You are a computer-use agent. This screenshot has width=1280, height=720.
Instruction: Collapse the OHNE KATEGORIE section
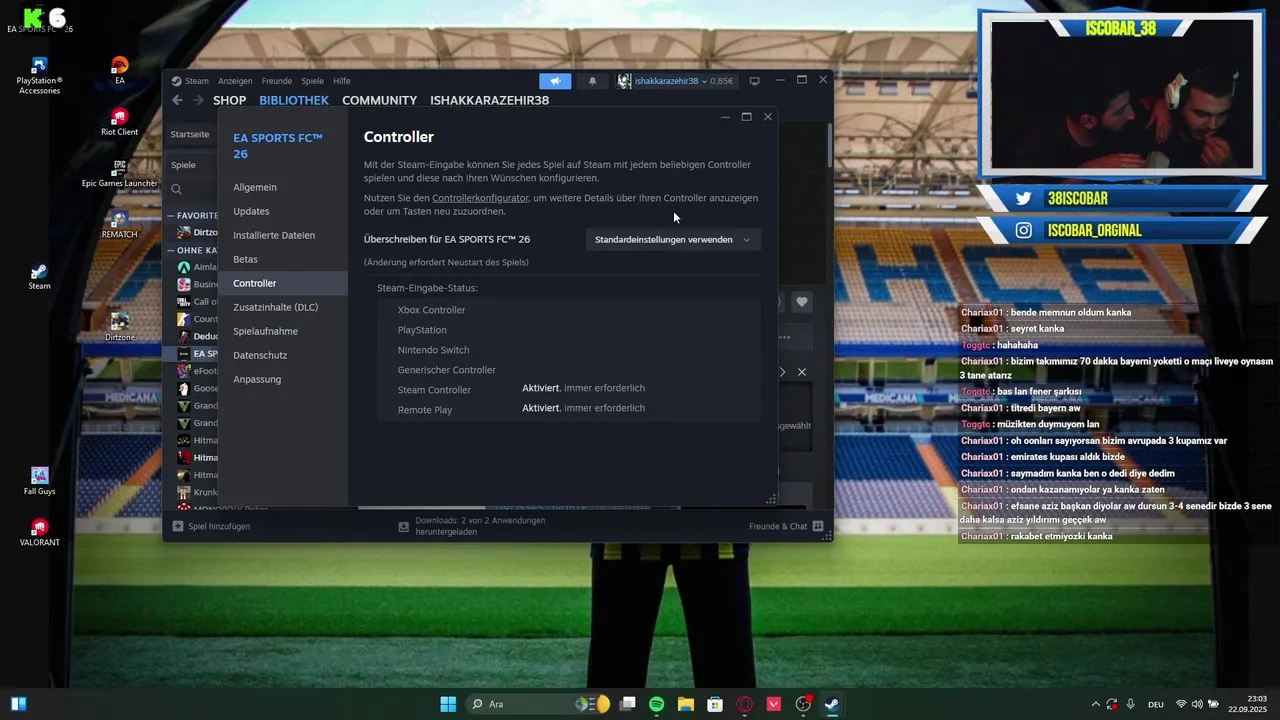[171, 250]
